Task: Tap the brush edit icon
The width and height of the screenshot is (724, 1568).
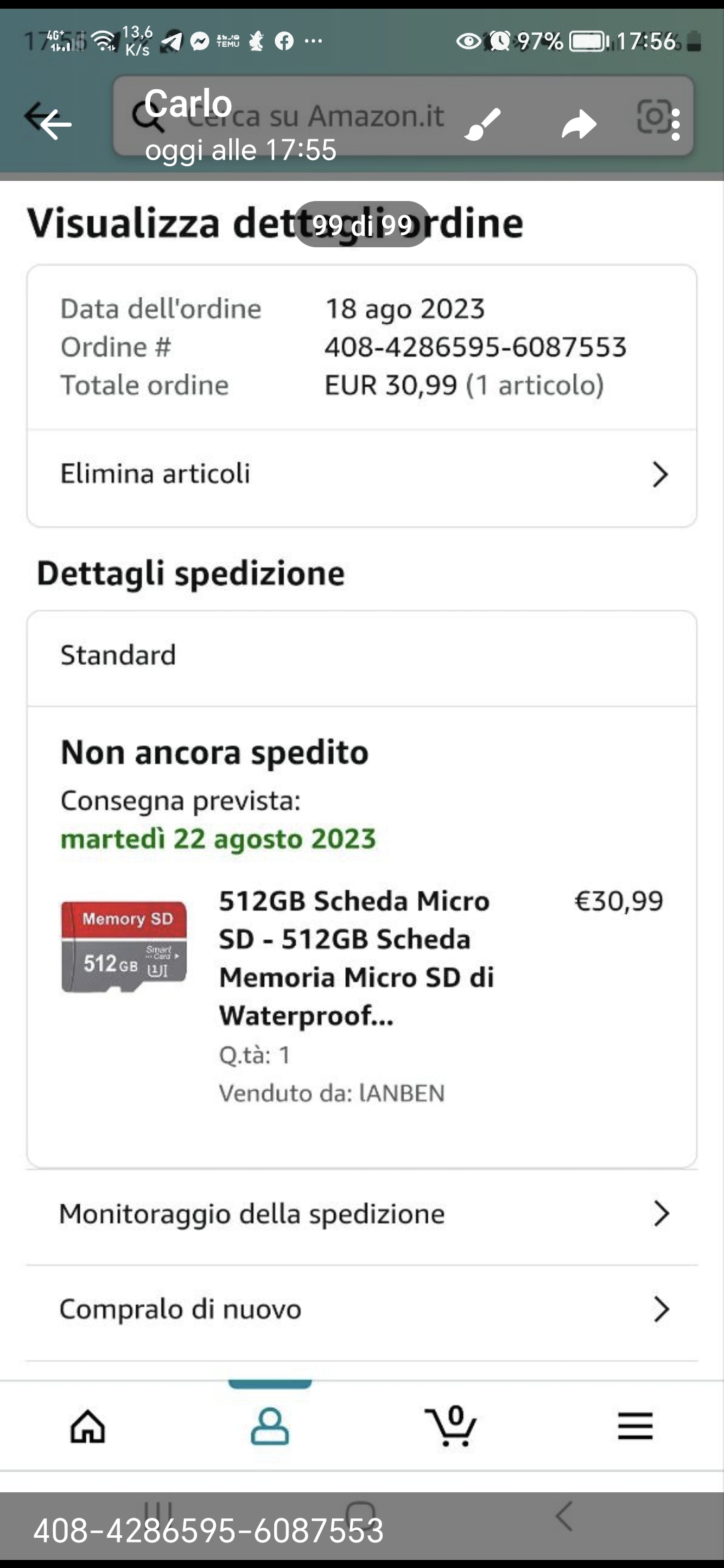Action: tap(483, 124)
